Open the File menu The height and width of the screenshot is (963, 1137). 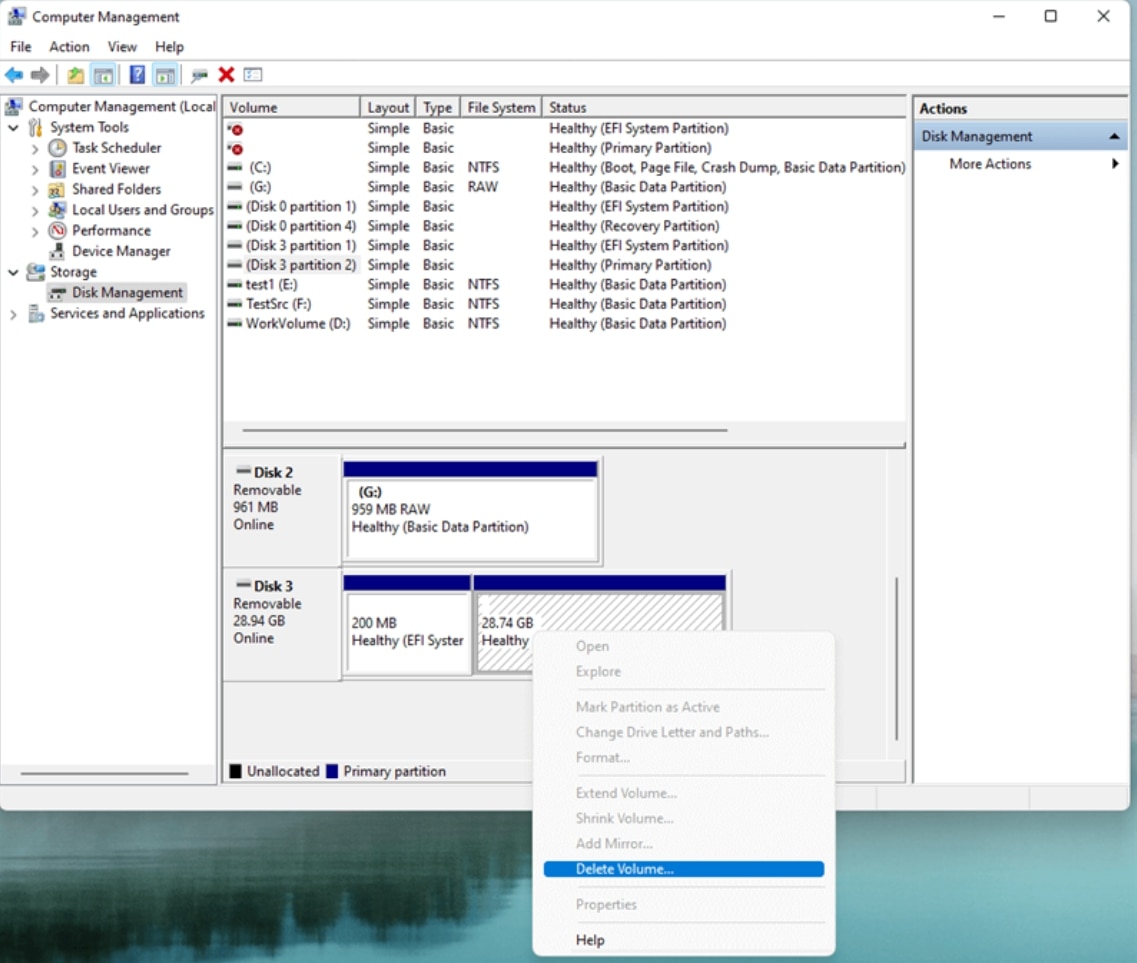(x=20, y=46)
